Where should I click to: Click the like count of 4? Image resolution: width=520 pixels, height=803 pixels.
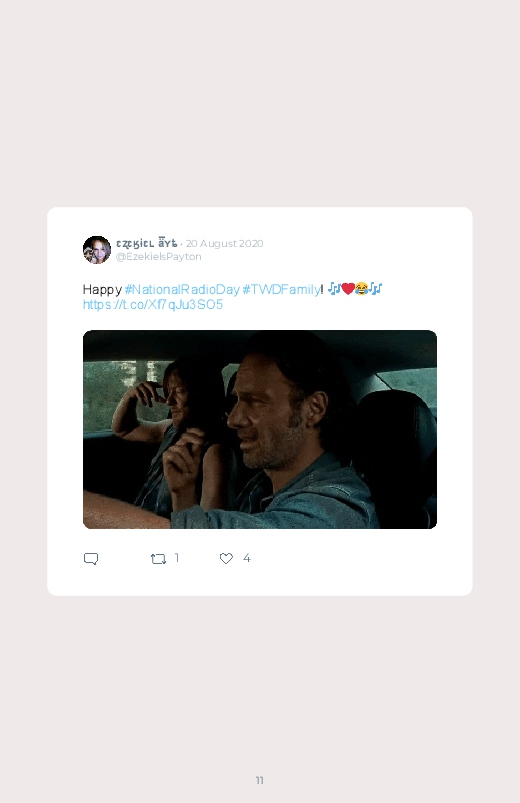[x=246, y=558]
